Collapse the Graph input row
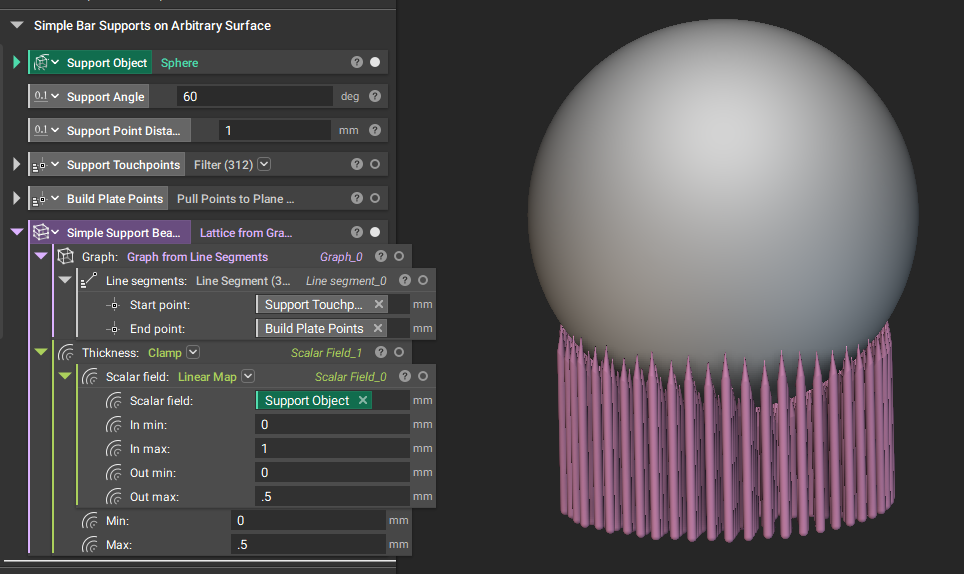 tap(41, 256)
